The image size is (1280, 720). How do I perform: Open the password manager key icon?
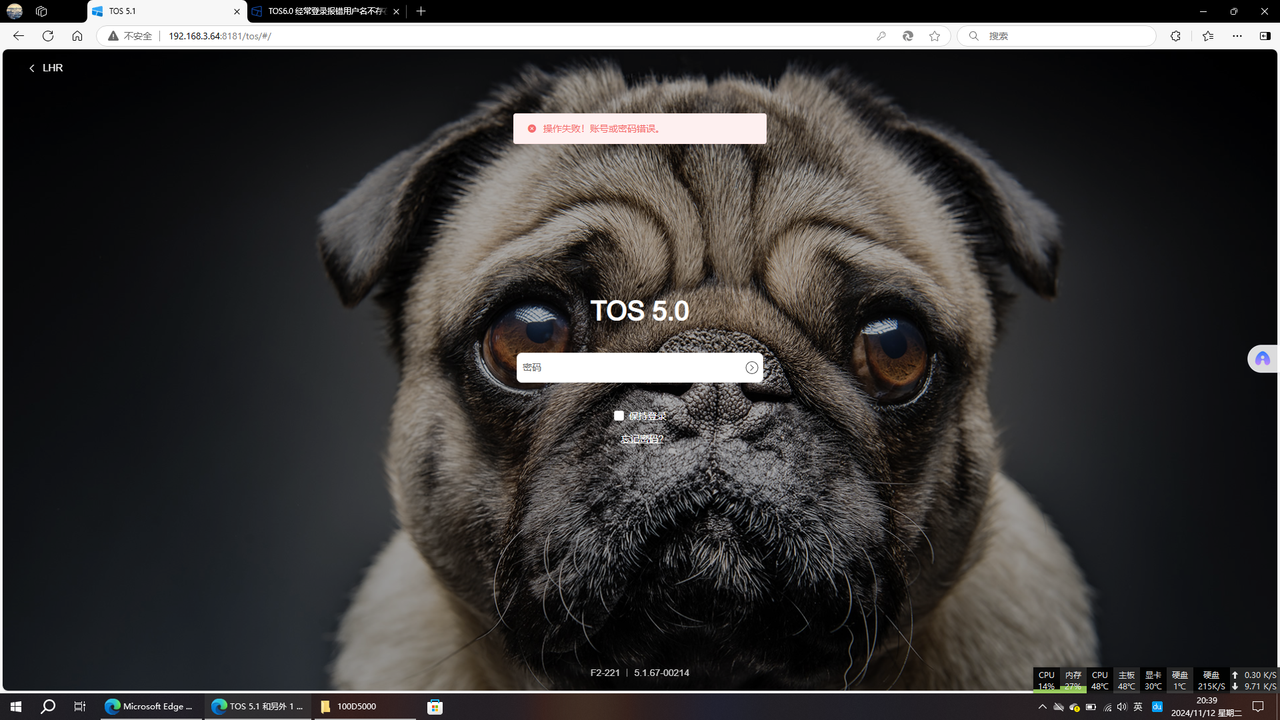(881, 36)
